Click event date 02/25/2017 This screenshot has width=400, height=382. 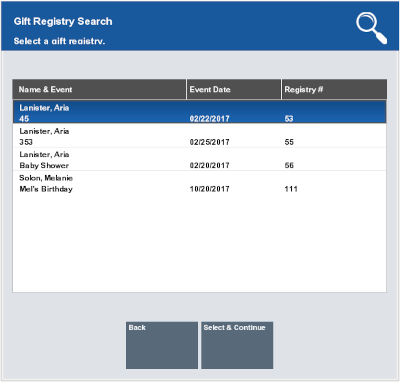click(210, 142)
